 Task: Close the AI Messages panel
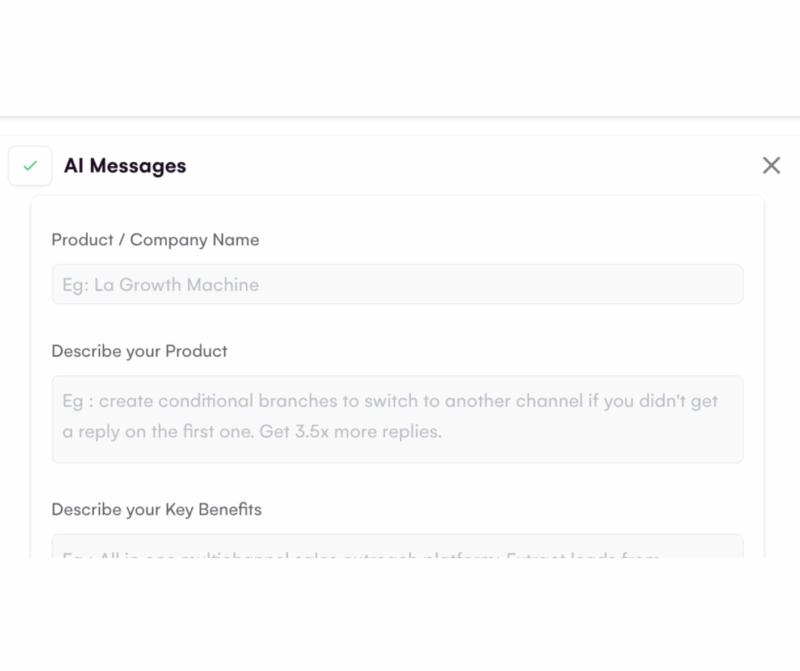pos(771,166)
